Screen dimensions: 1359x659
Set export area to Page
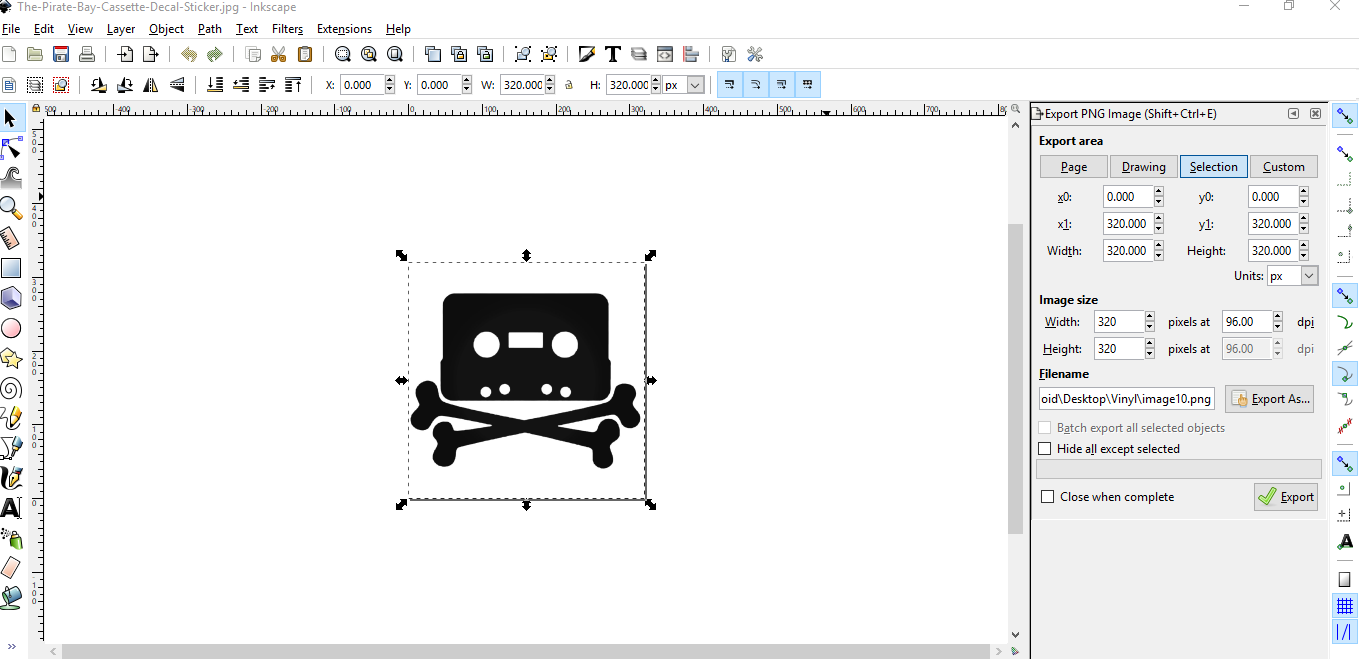(1074, 167)
